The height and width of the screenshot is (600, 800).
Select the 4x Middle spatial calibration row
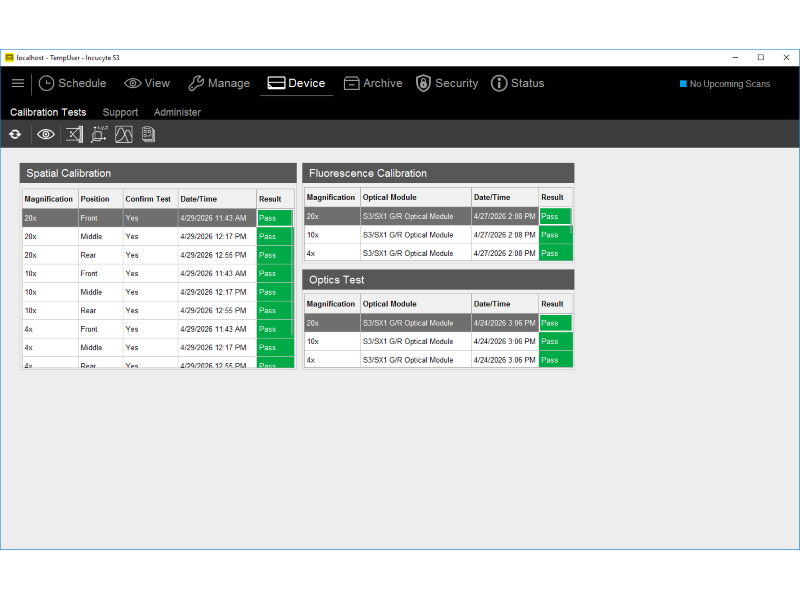click(158, 347)
